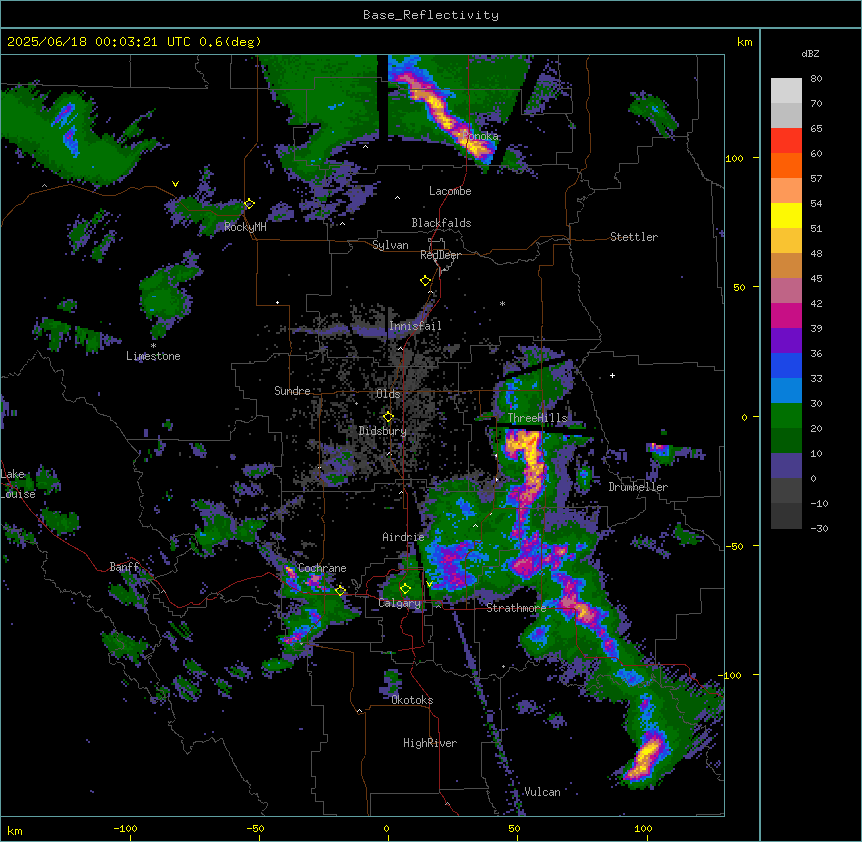Click the Blackfalds label
The image size is (862, 842).
tap(441, 223)
